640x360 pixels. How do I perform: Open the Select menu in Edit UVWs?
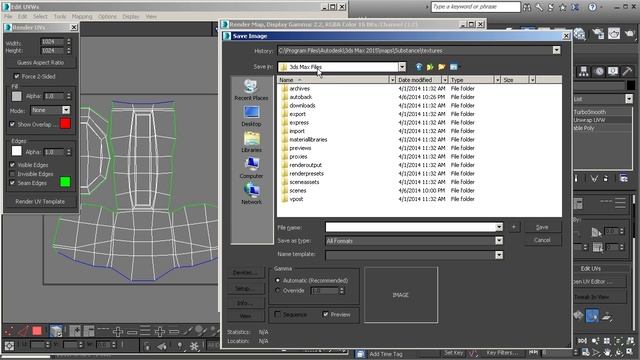pyautogui.click(x=40, y=16)
